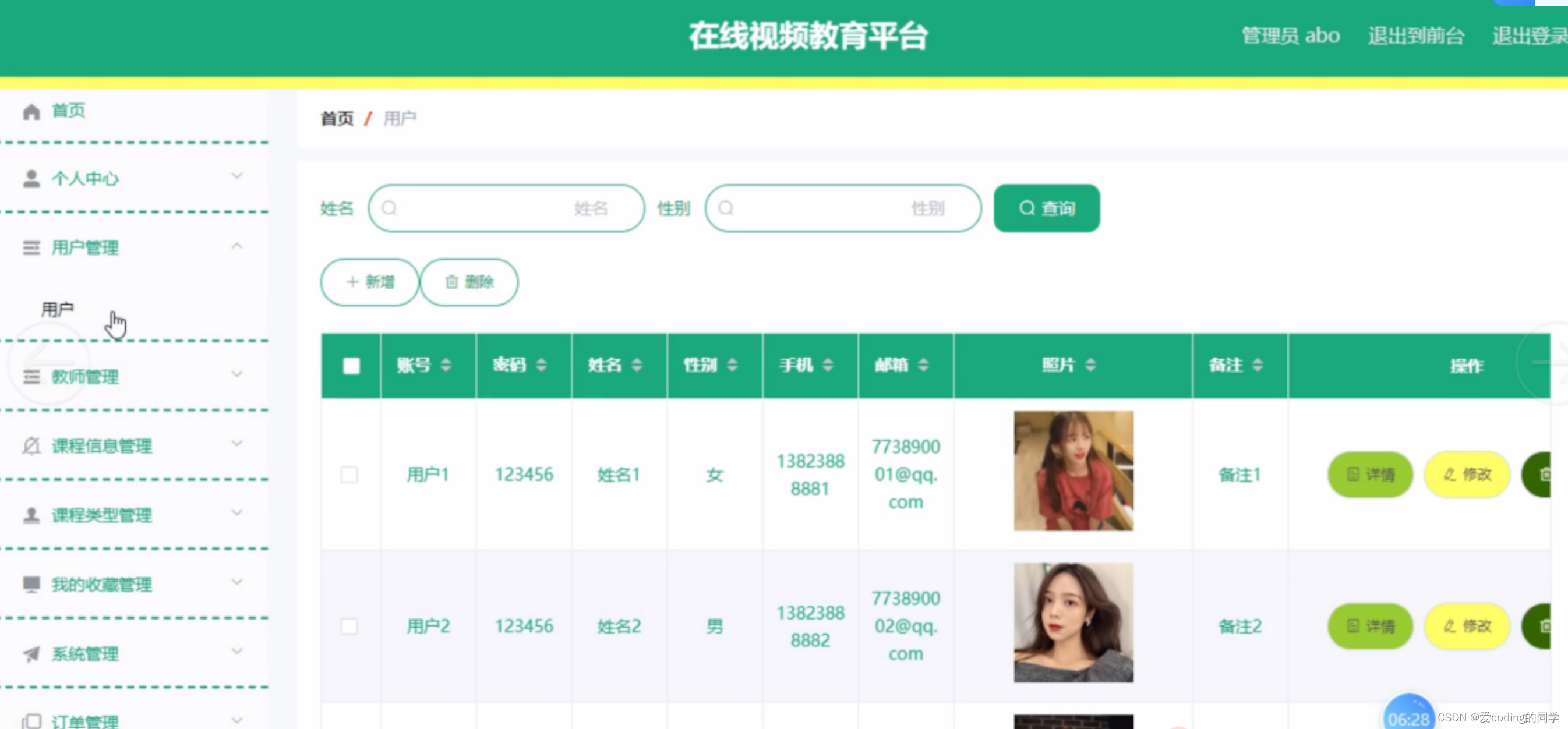Check the checkbox for row 用户1
1568x729 pixels.
pos(349,474)
